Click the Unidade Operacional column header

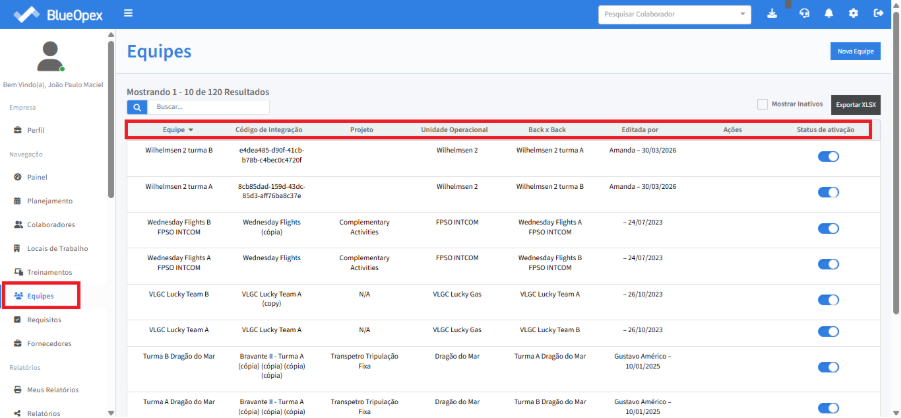click(455, 130)
